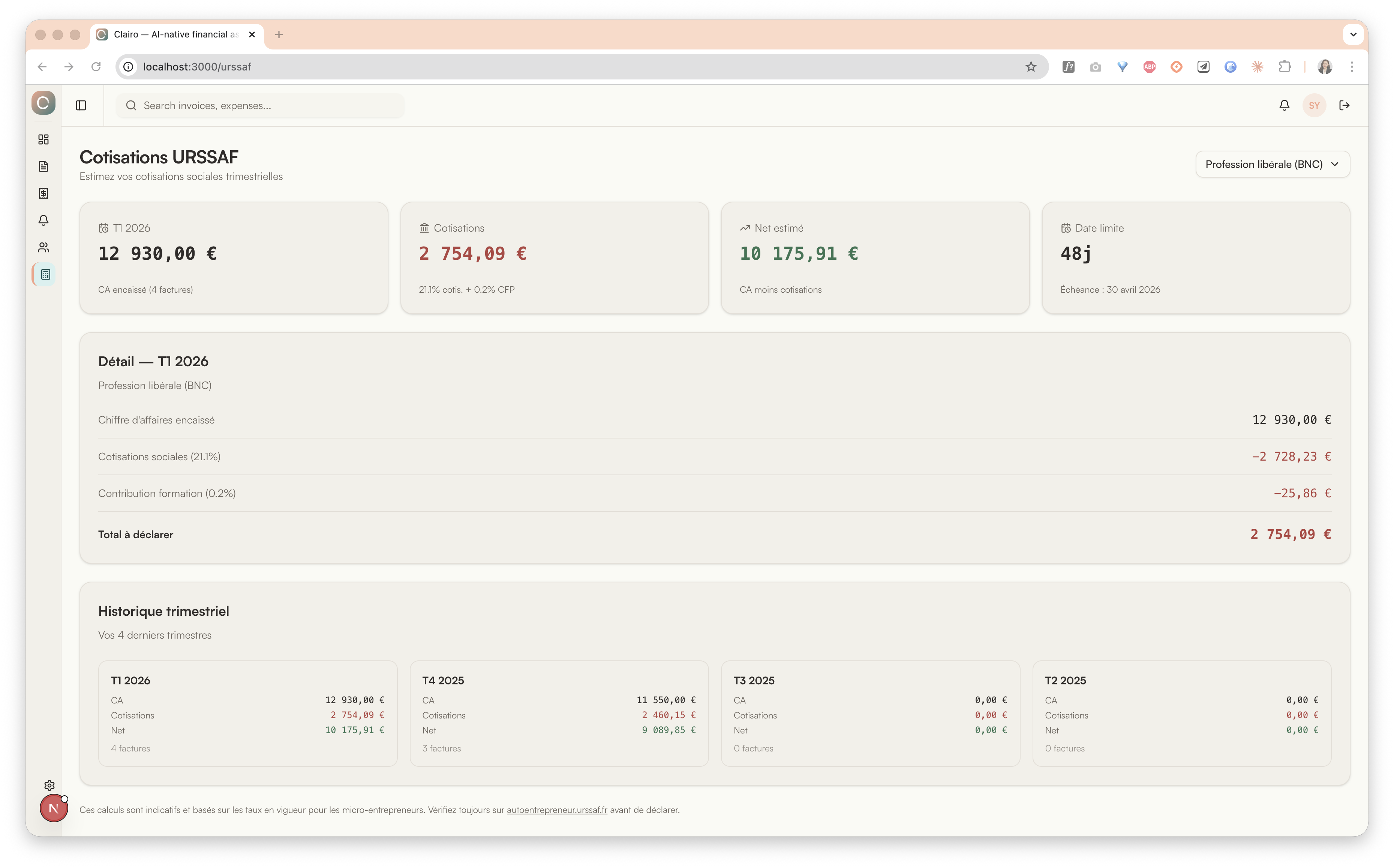Click the 12 930,00 € T1 2026 summary amount
Viewport: 1394px width, 868px height.
click(157, 254)
